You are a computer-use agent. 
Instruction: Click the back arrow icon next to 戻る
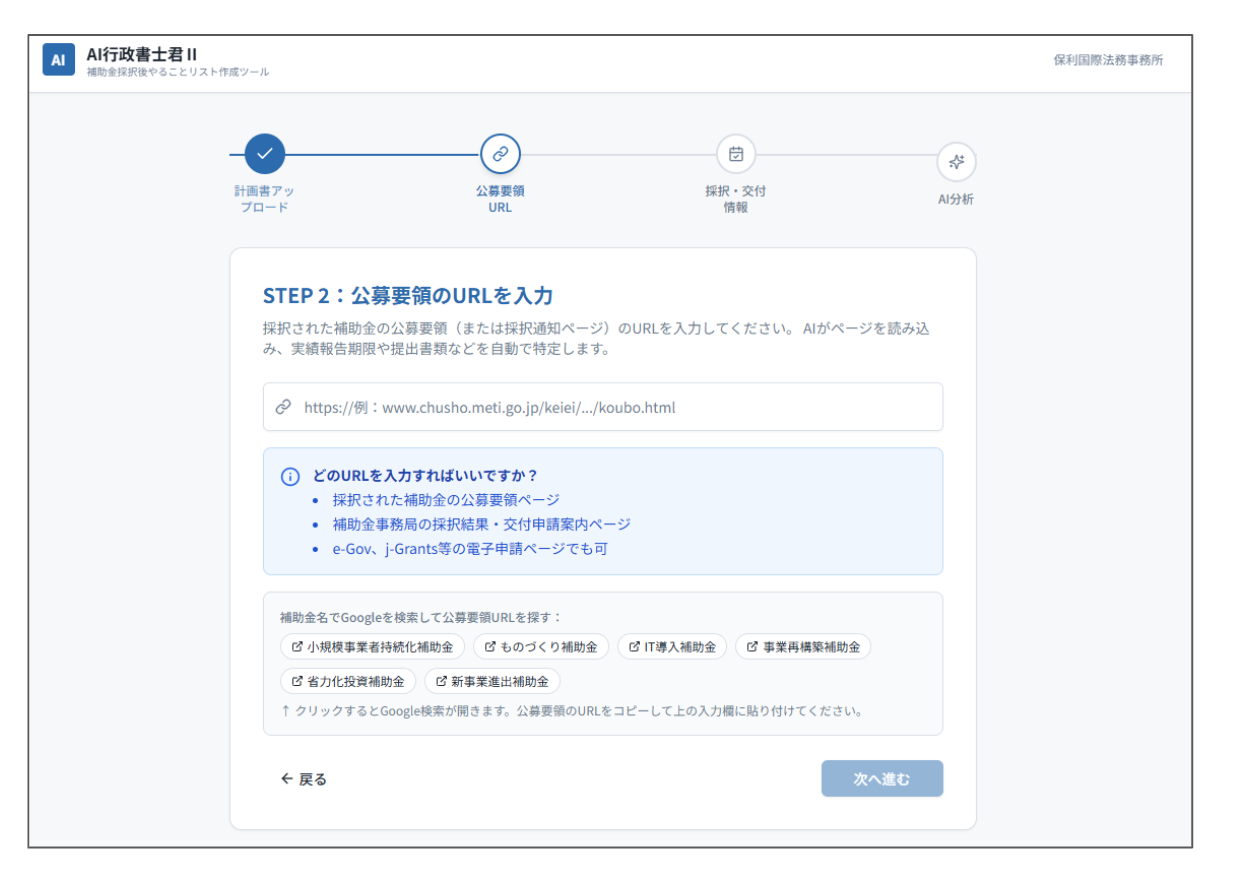(287, 779)
